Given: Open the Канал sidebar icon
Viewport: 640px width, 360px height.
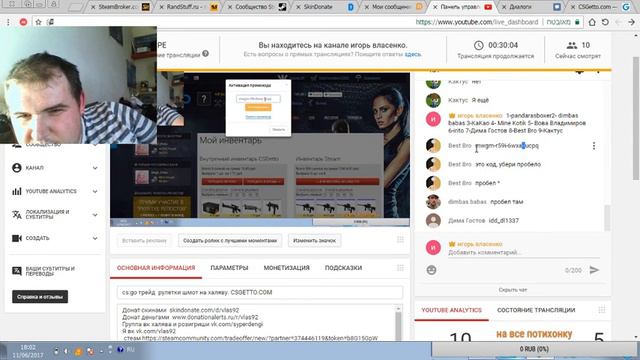Looking at the screenshot, I should point(17,168).
